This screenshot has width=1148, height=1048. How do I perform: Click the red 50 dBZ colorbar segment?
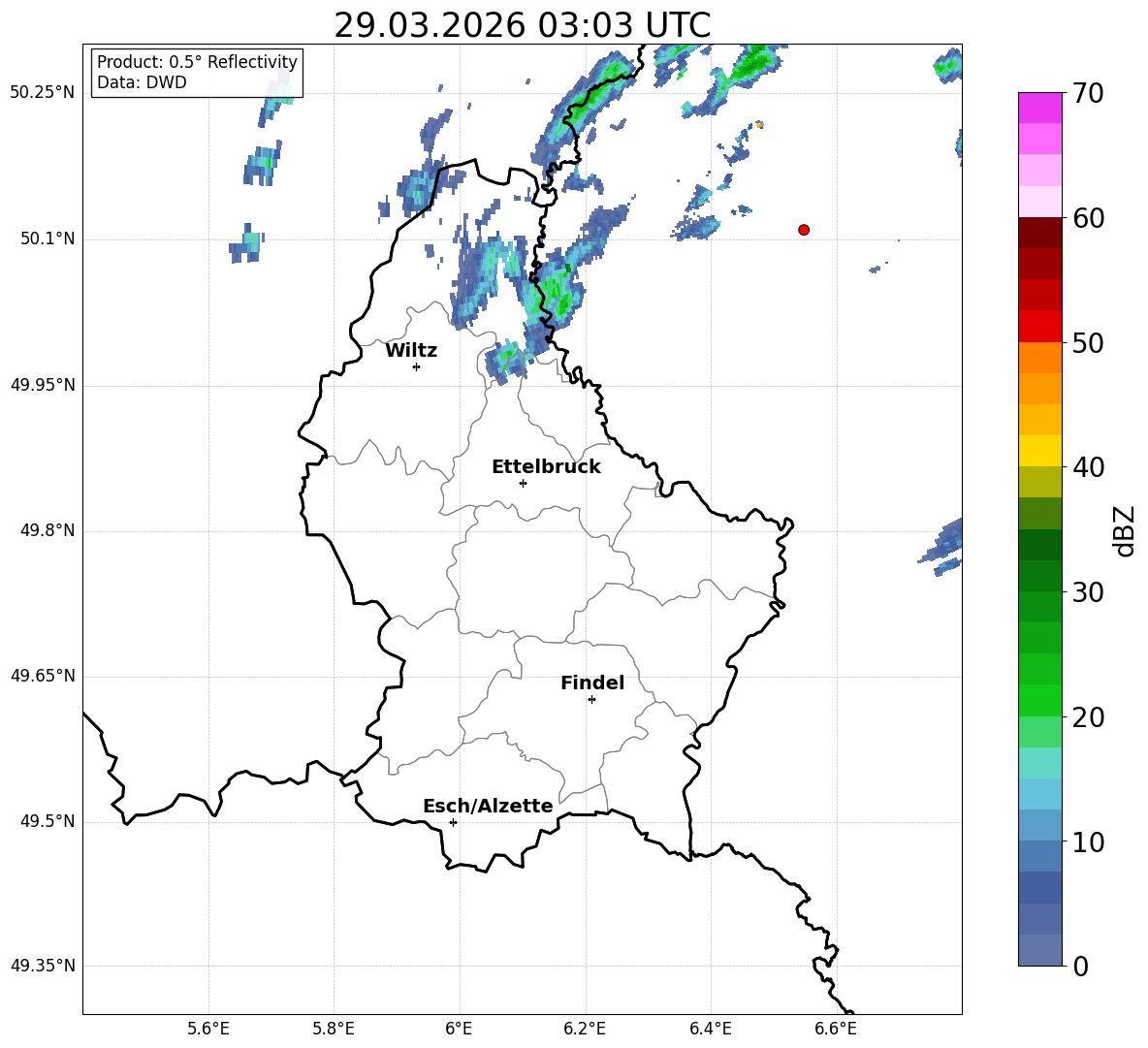pos(1039,327)
